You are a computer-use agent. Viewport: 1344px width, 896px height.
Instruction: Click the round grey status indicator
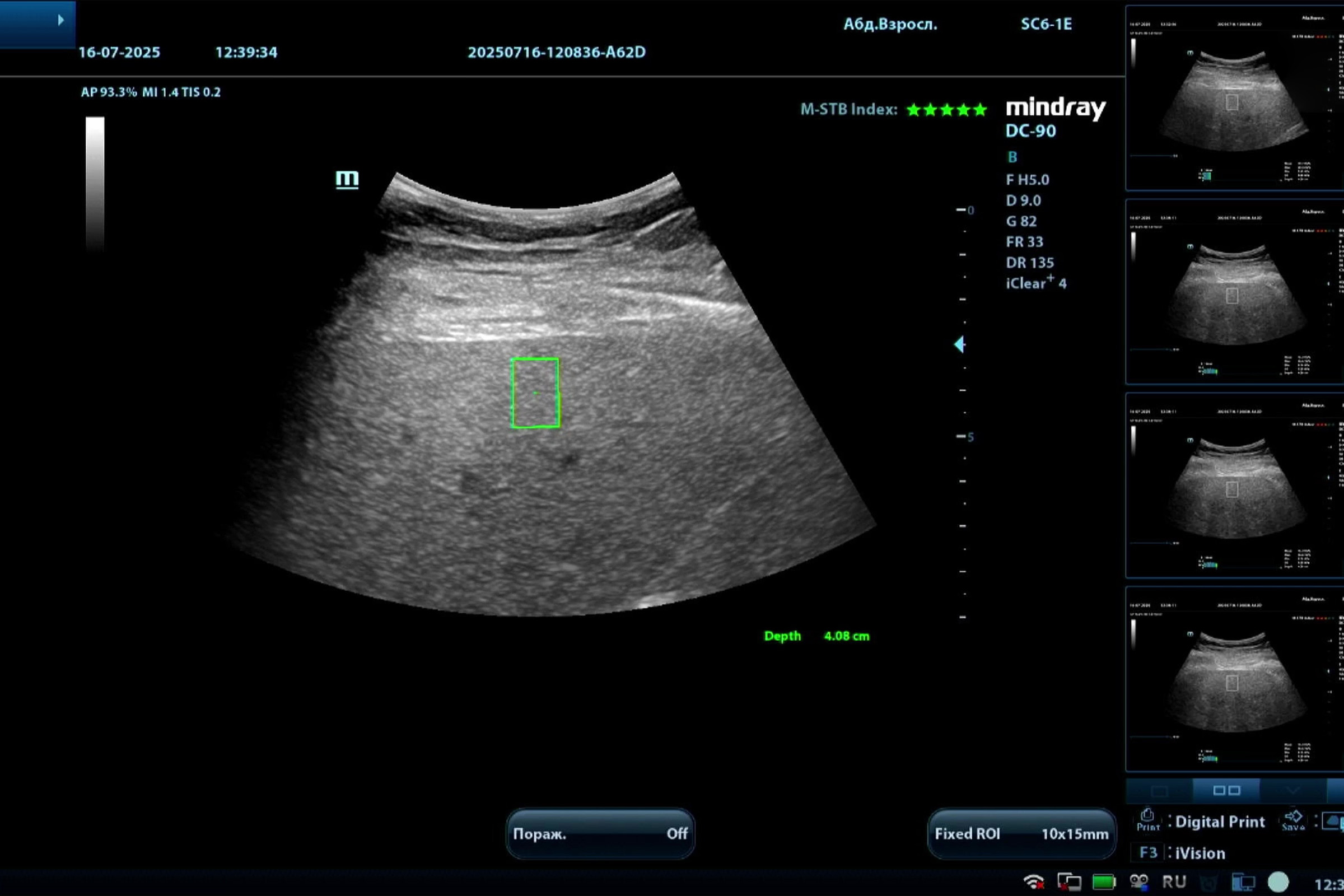pyautogui.click(x=1278, y=881)
